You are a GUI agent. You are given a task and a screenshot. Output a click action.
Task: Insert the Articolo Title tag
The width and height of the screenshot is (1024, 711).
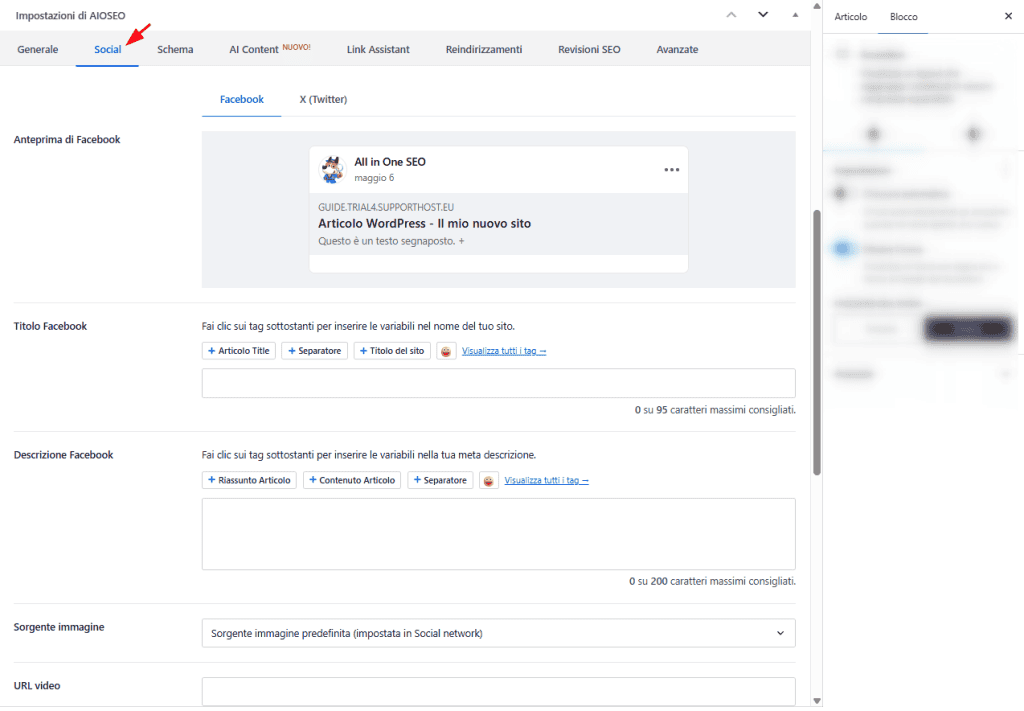point(238,351)
